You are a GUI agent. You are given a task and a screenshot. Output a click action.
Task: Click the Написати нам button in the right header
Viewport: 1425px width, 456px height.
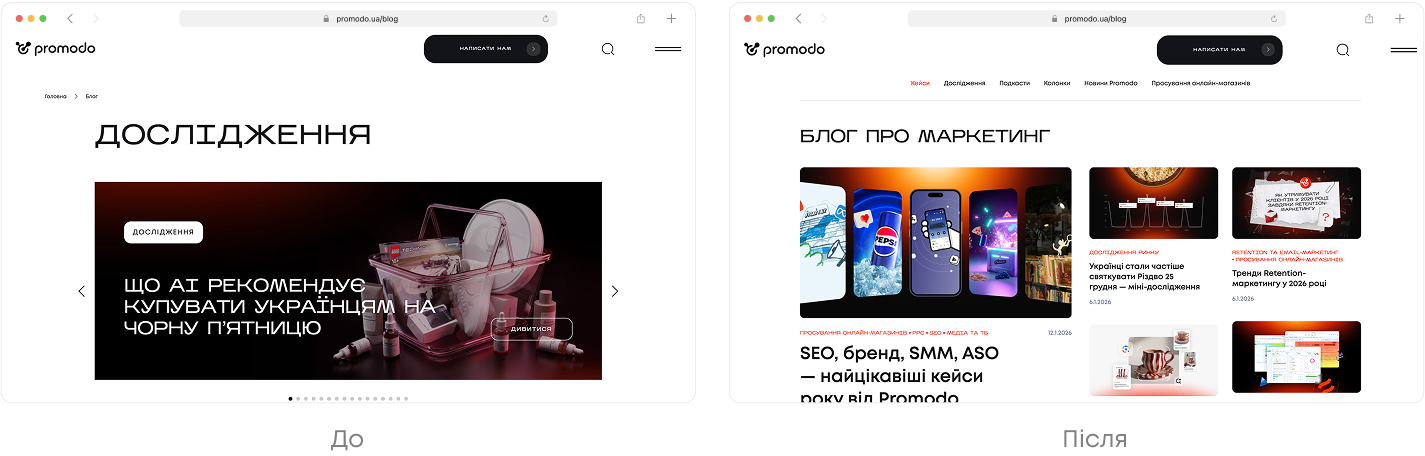(x=1219, y=50)
